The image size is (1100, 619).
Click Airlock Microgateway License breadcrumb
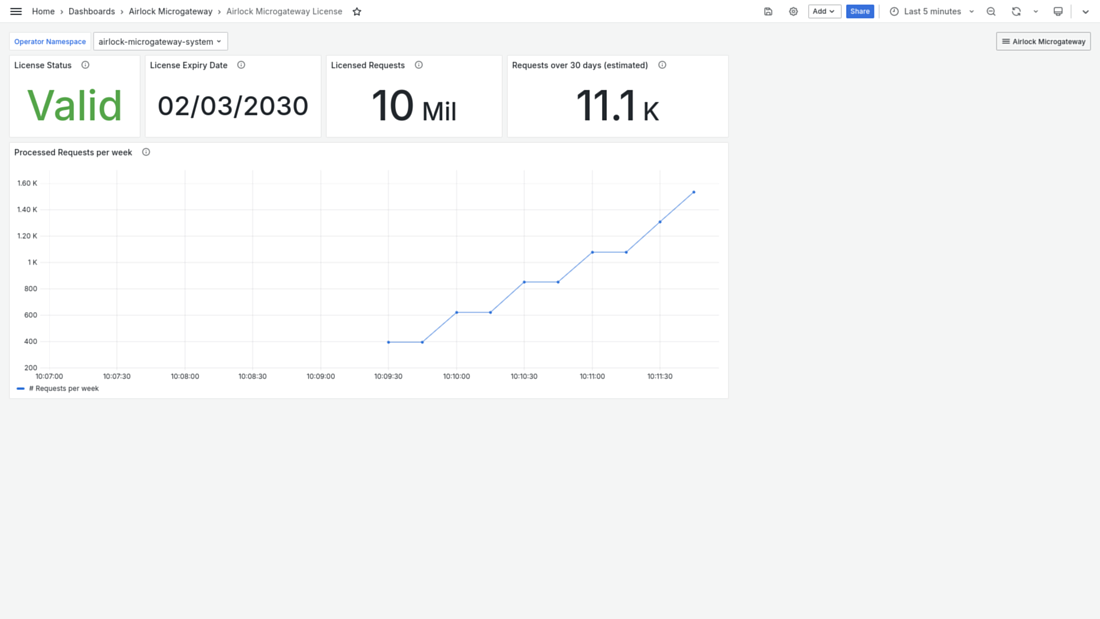pyautogui.click(x=284, y=11)
